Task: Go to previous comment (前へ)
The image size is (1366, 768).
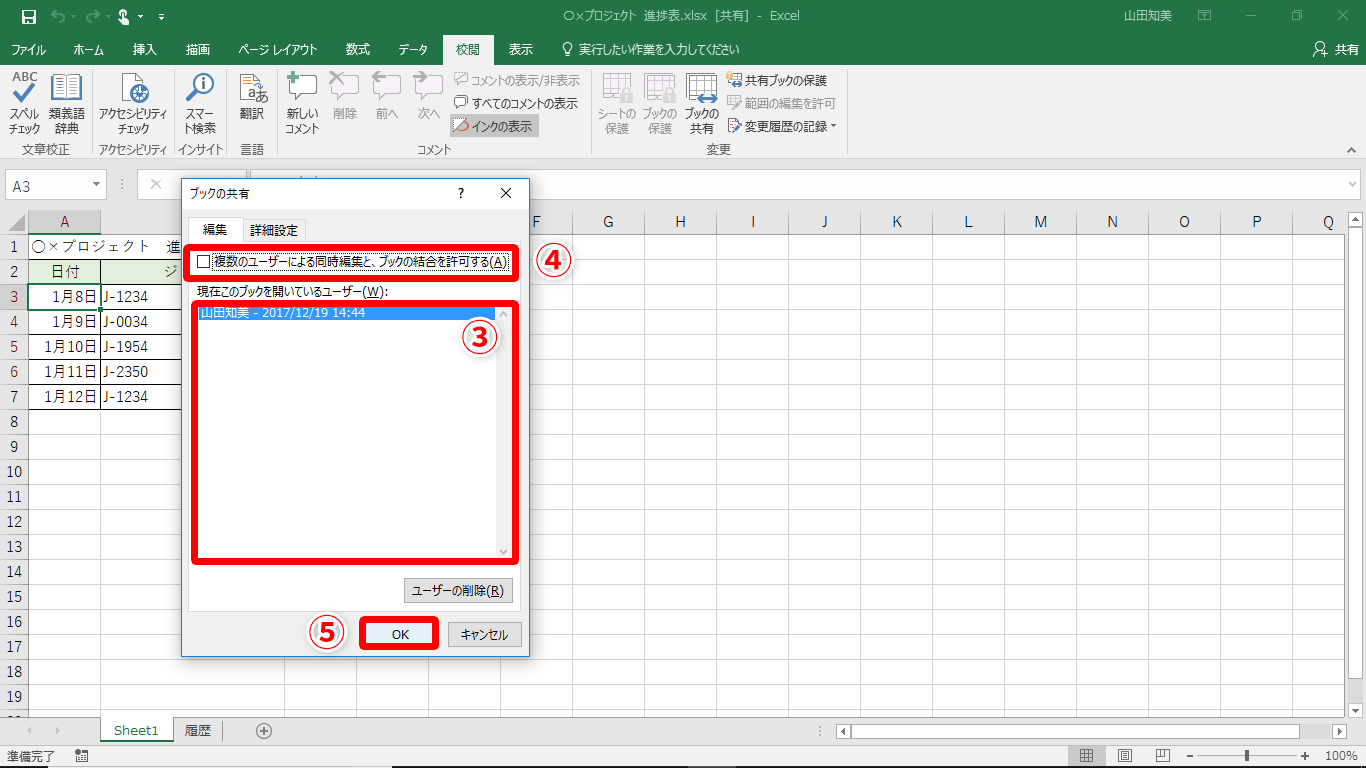Action: tap(387, 98)
